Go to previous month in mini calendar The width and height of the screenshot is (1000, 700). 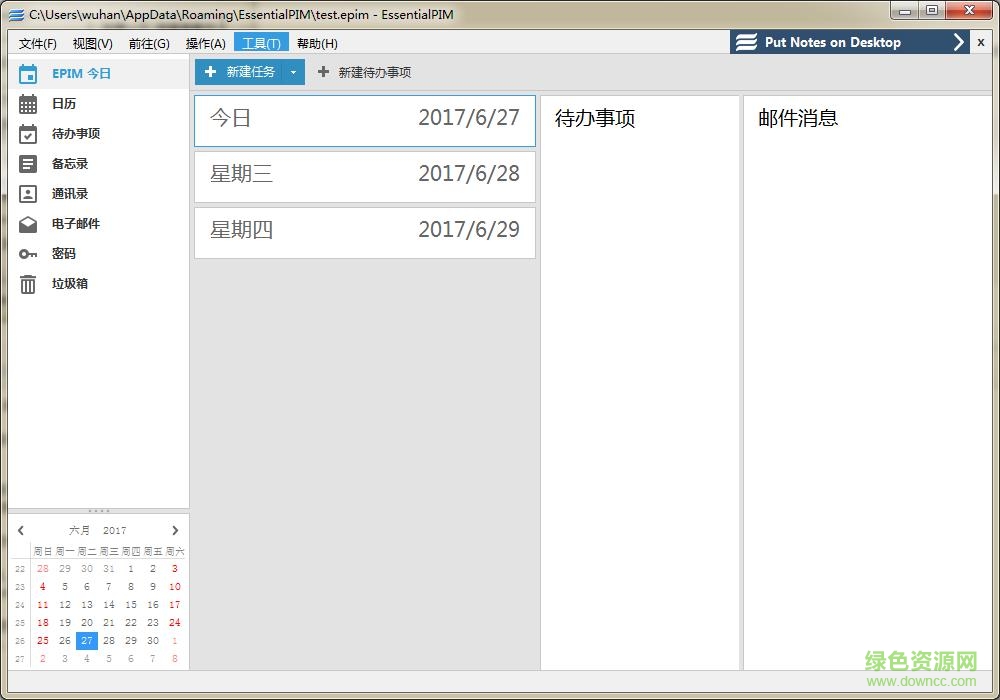20,530
